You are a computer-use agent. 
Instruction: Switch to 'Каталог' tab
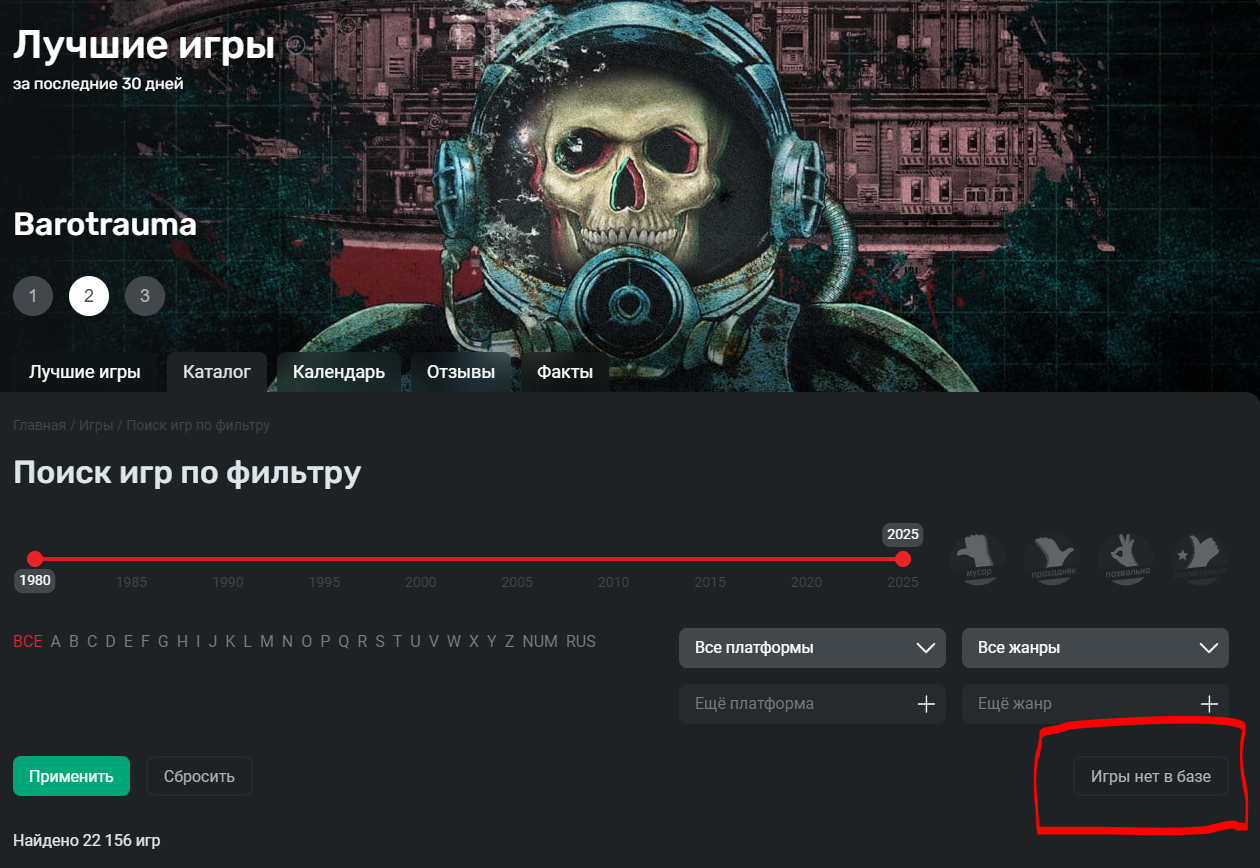tap(217, 372)
